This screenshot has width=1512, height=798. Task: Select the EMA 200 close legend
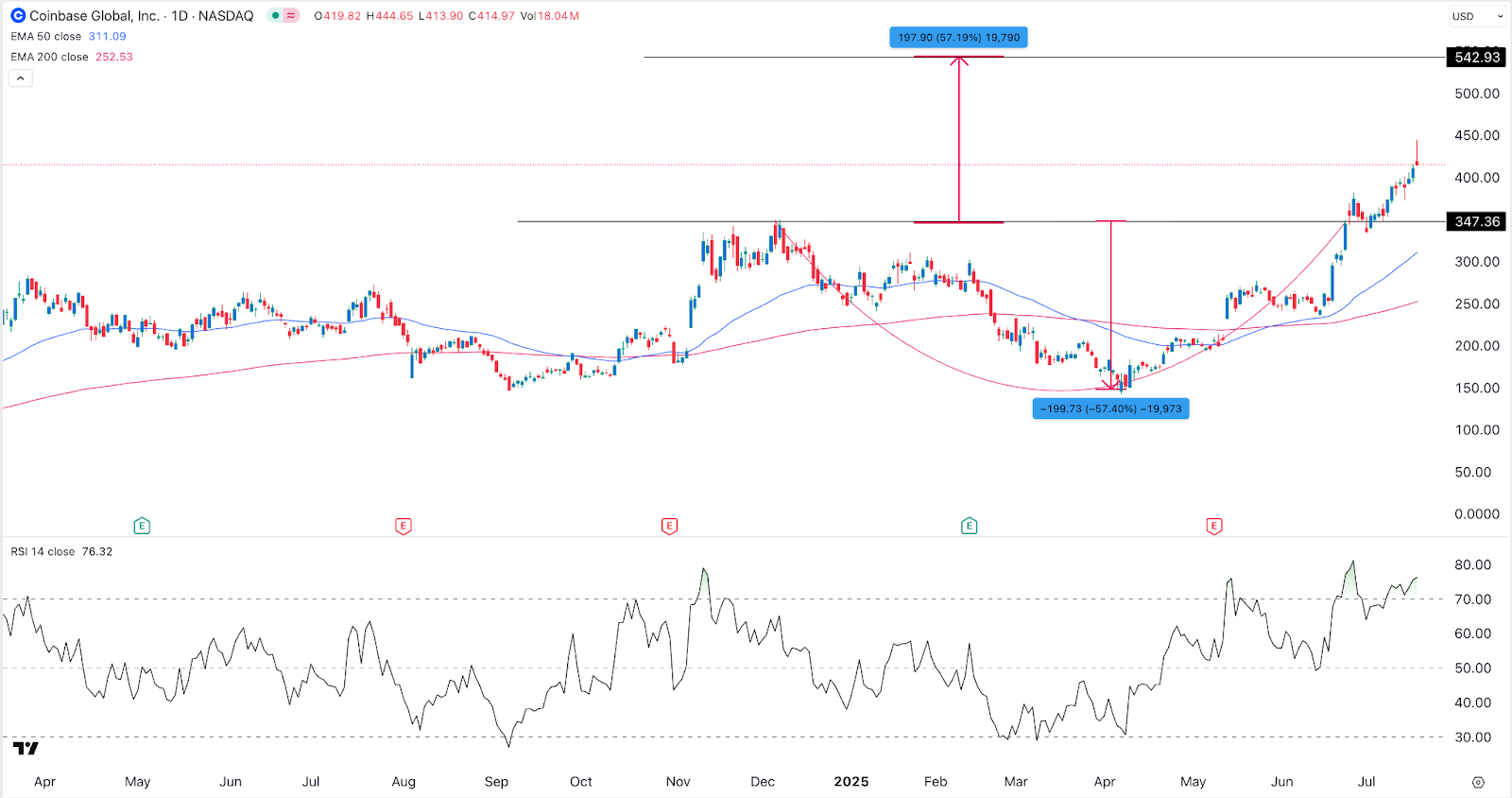[x=49, y=57]
